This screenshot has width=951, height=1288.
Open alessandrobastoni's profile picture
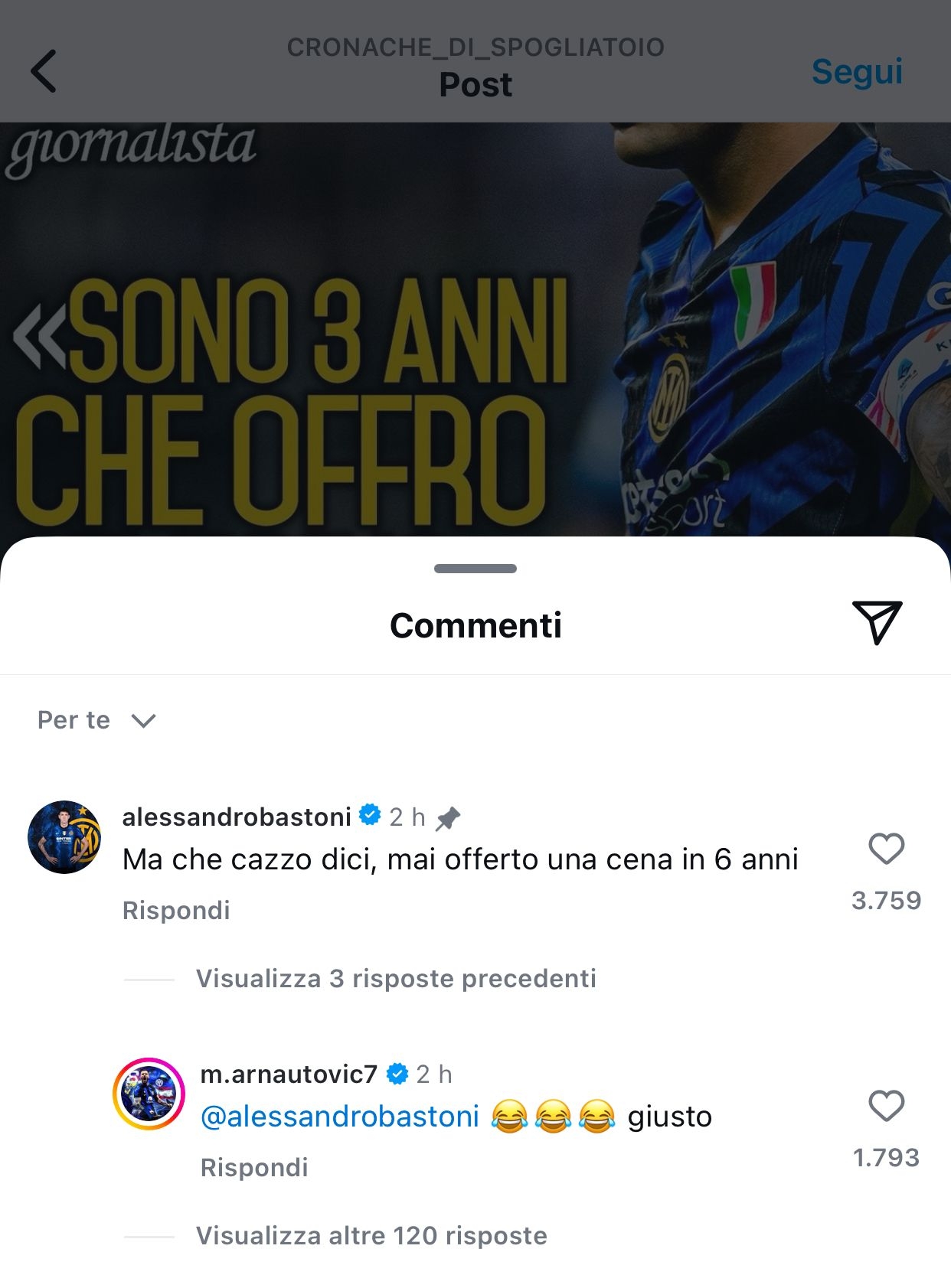click(x=64, y=837)
